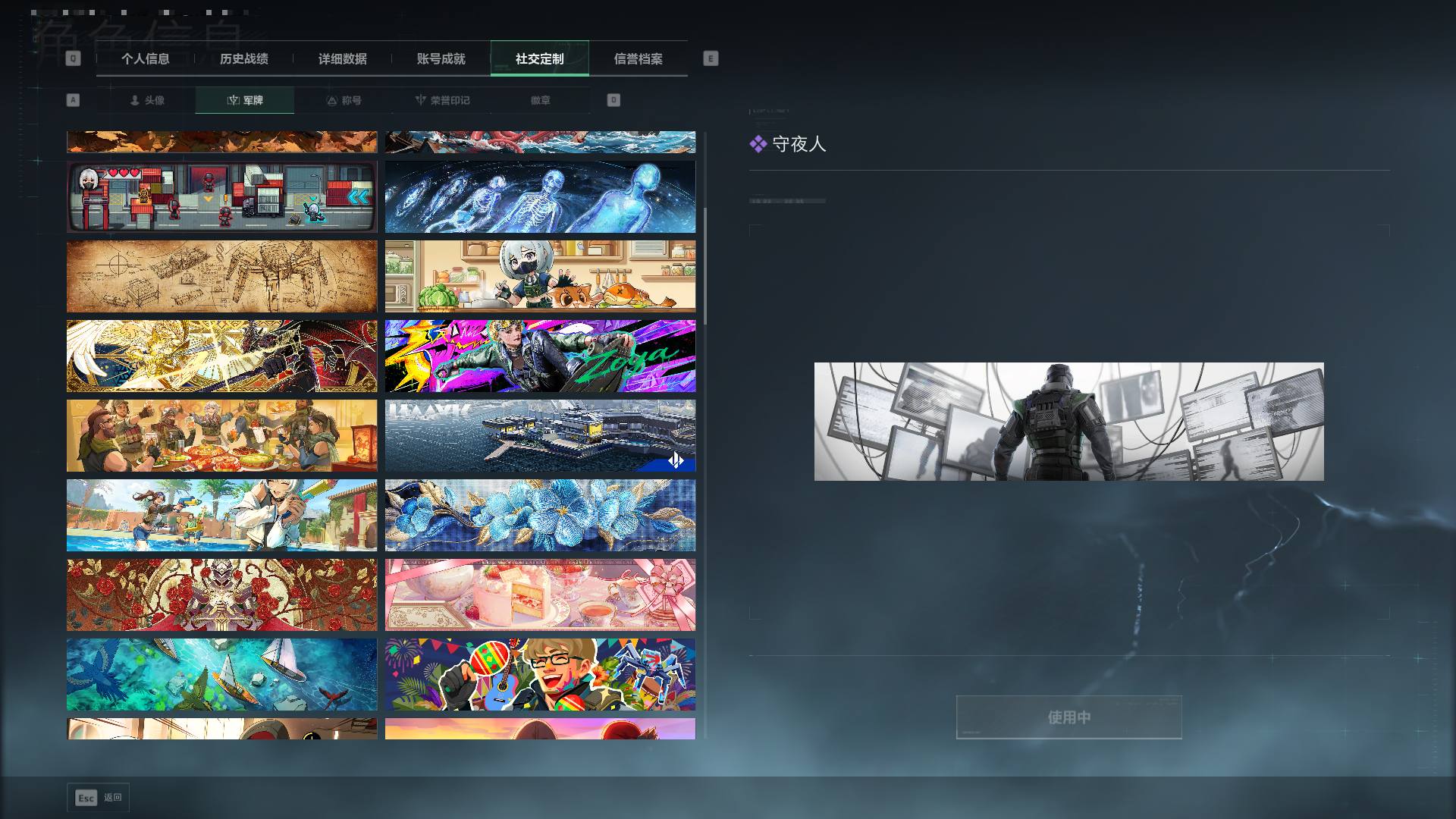Click the D key sub-tab icon
The image size is (1456, 819).
pos(613,100)
